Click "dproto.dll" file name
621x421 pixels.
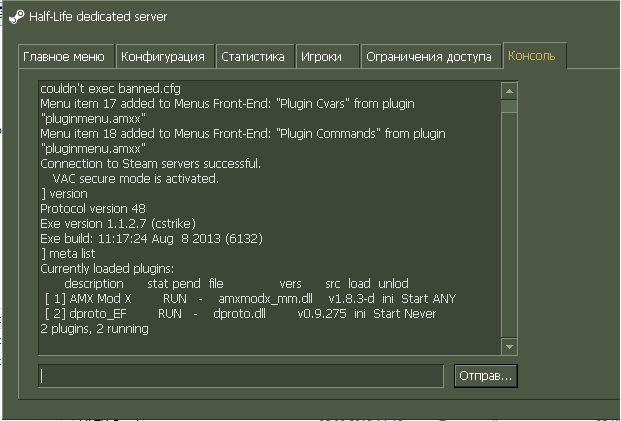[239, 313]
